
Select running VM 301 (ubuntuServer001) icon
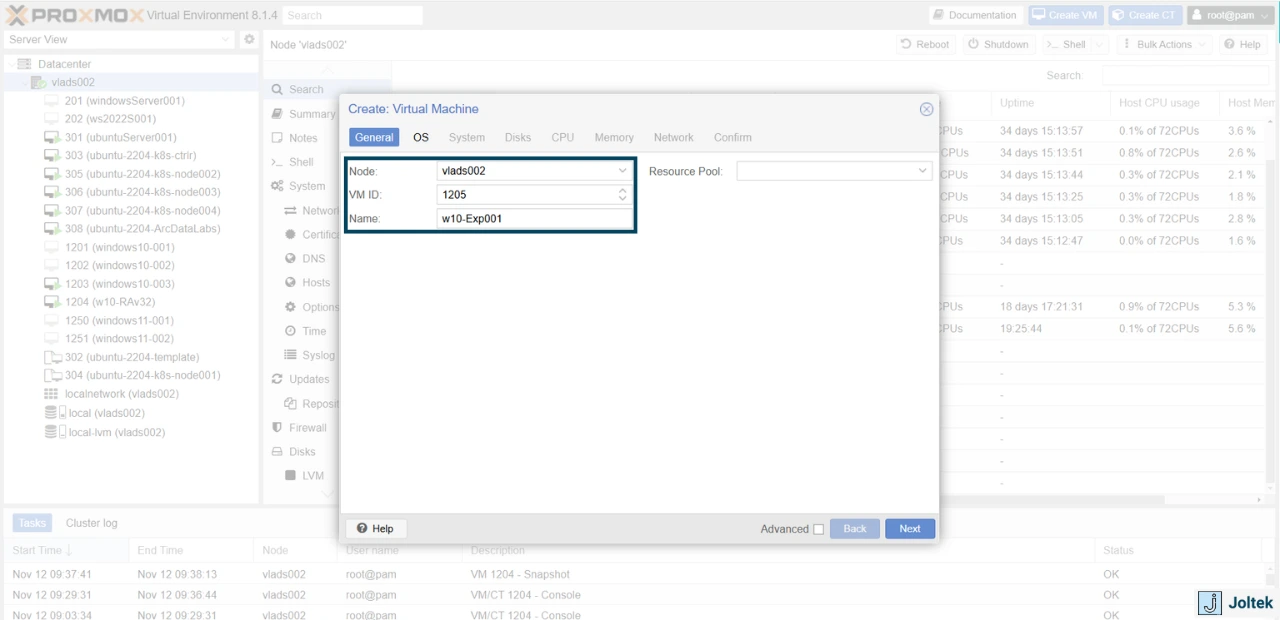point(52,137)
